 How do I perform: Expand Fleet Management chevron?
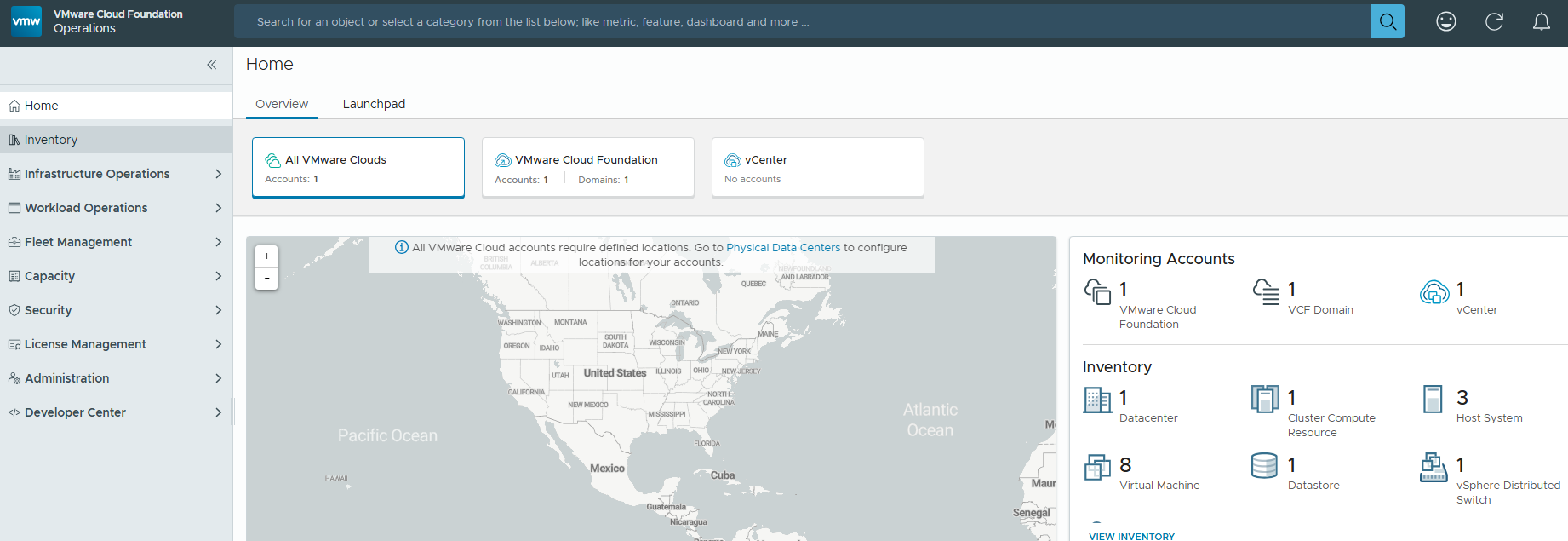[219, 242]
